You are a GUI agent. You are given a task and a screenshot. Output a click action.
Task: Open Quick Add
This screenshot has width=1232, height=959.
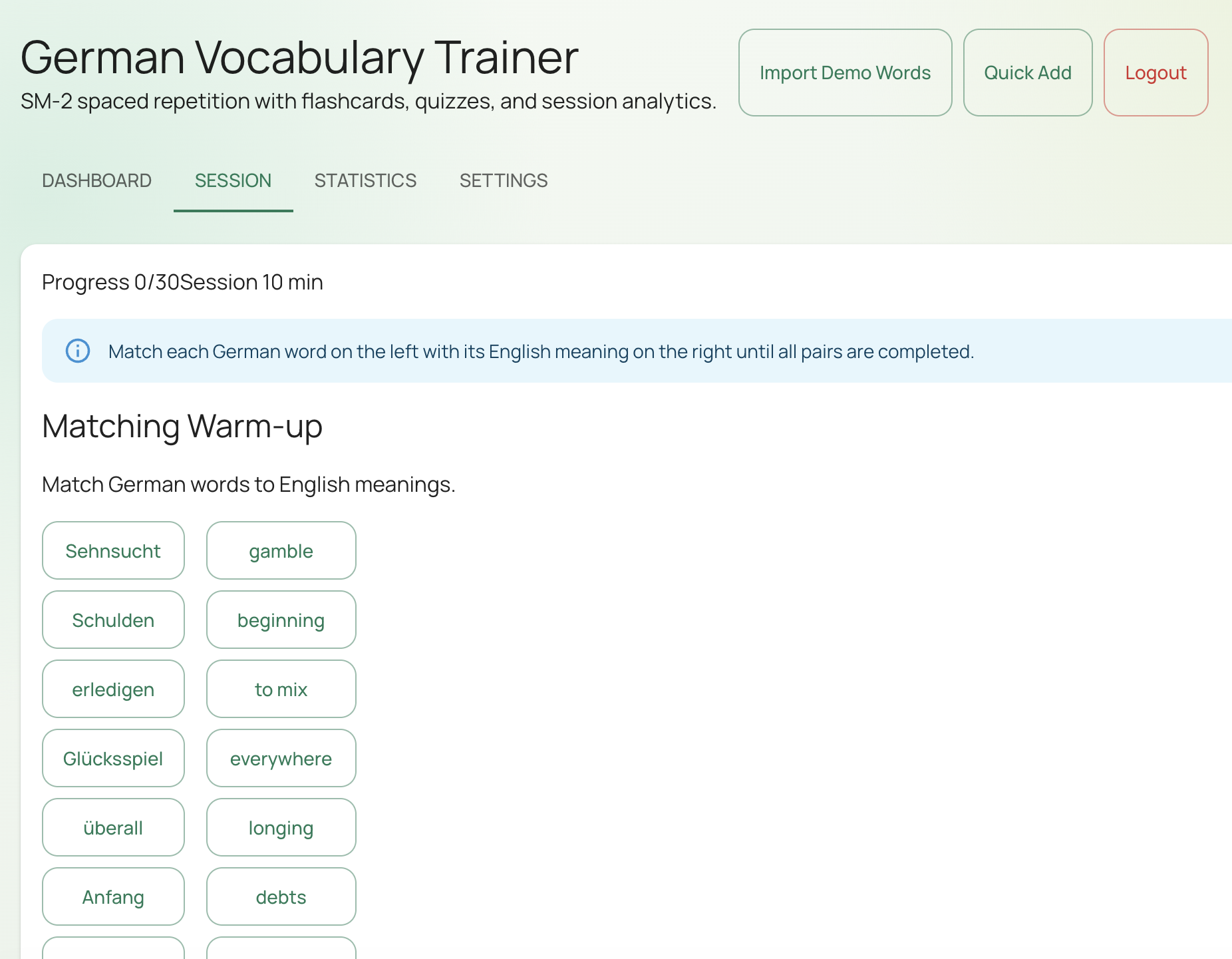click(x=1028, y=73)
